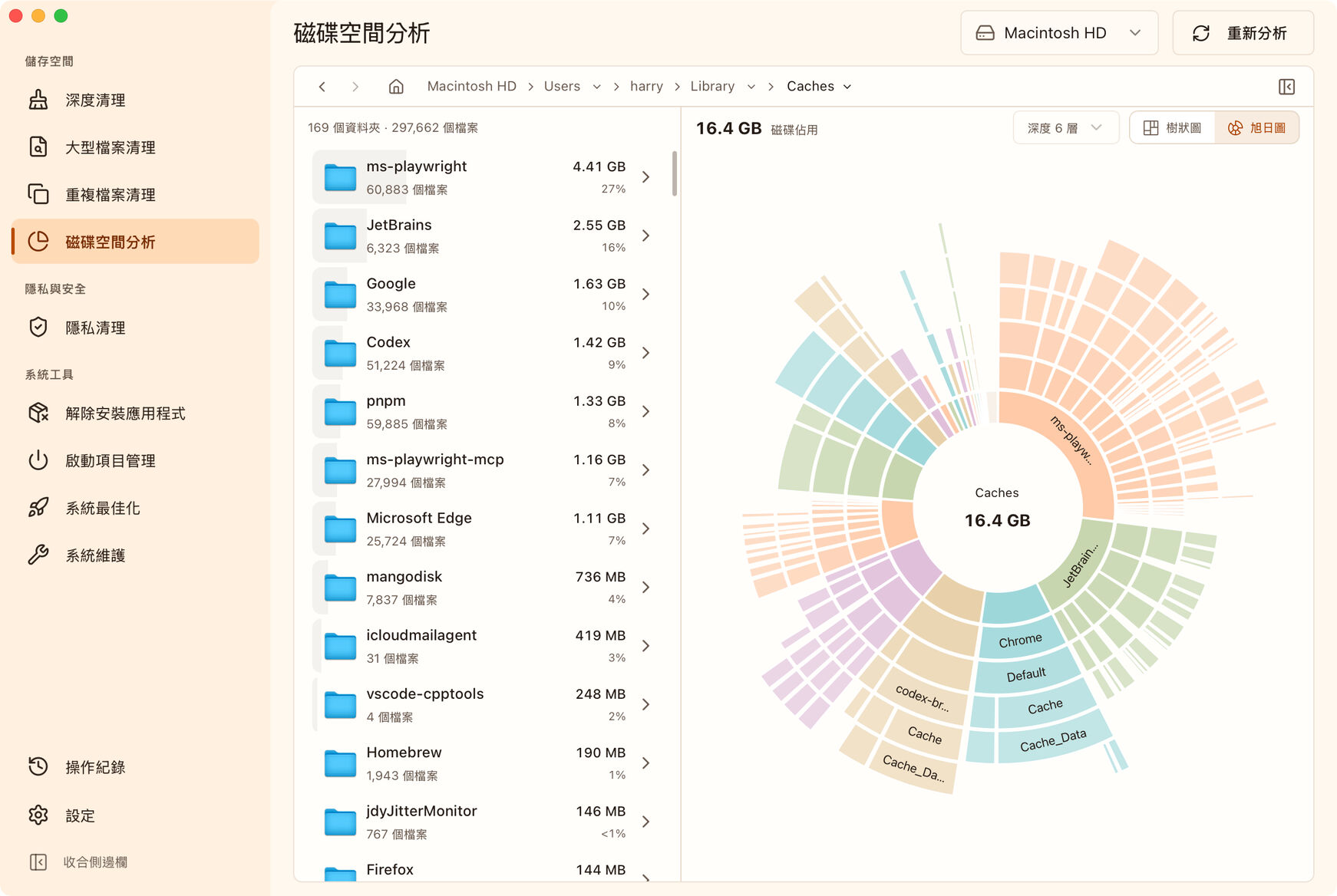Select Google folder row

(485, 295)
